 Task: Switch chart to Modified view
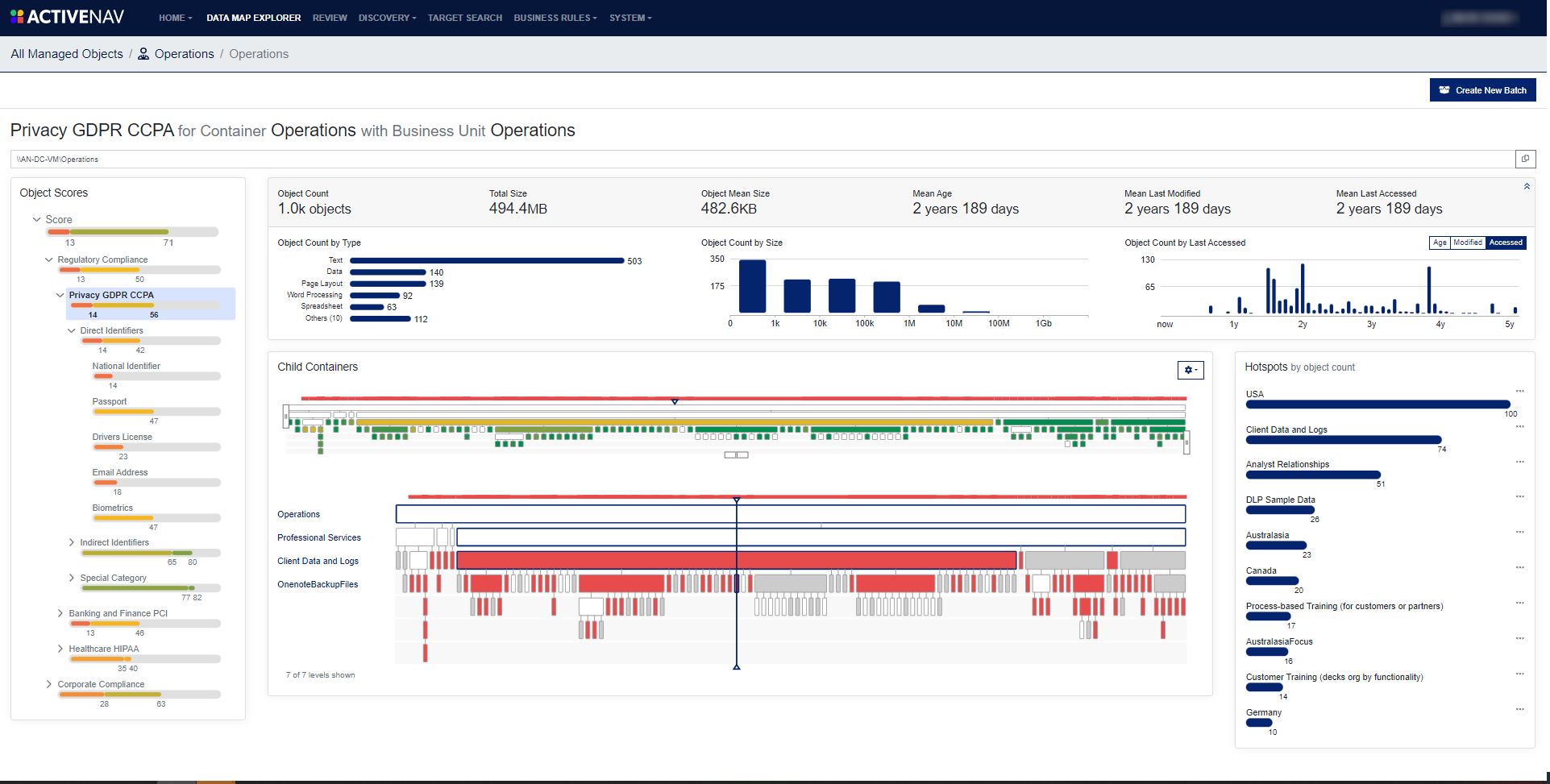pos(1467,243)
